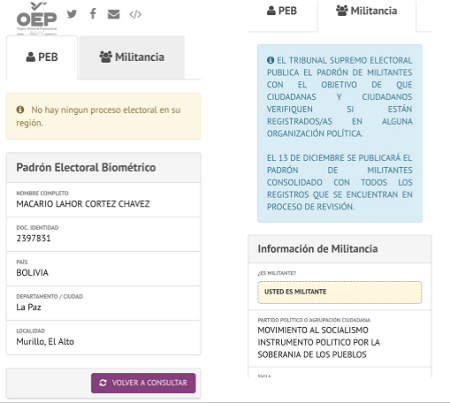Click the VOLVER A CONSULTAR button
The image size is (450, 403).
tap(143, 383)
